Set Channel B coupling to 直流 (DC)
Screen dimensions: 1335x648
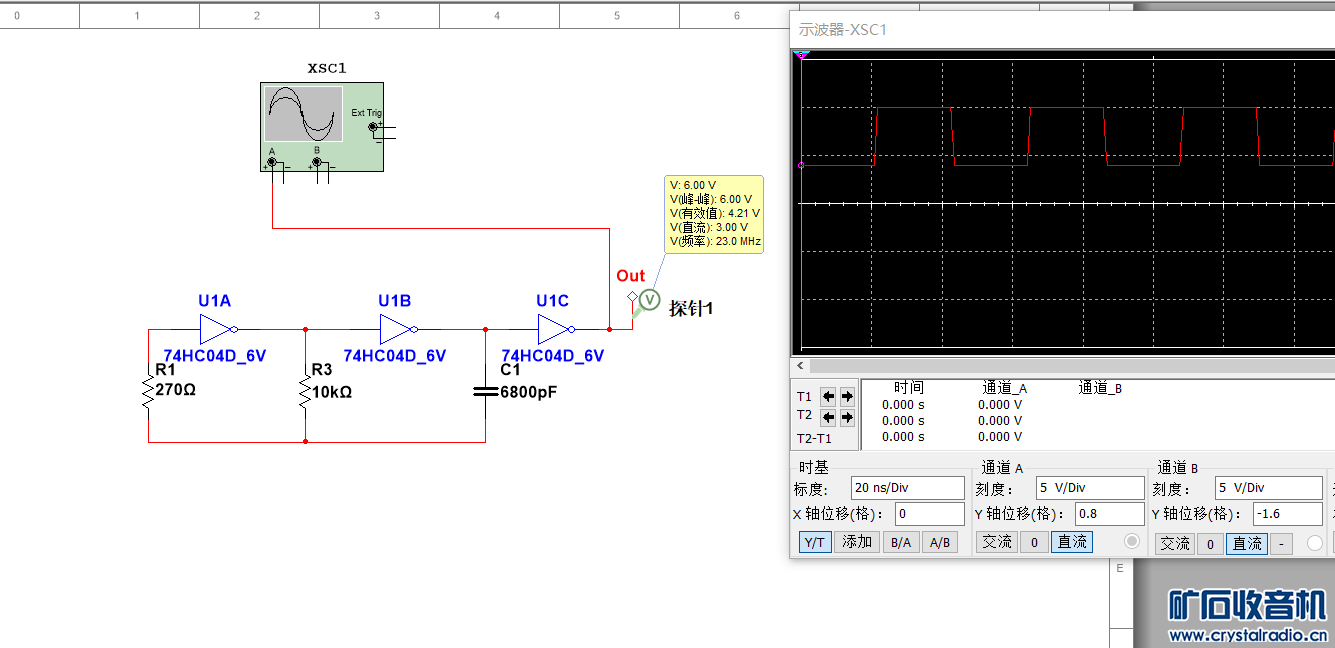coord(1246,543)
